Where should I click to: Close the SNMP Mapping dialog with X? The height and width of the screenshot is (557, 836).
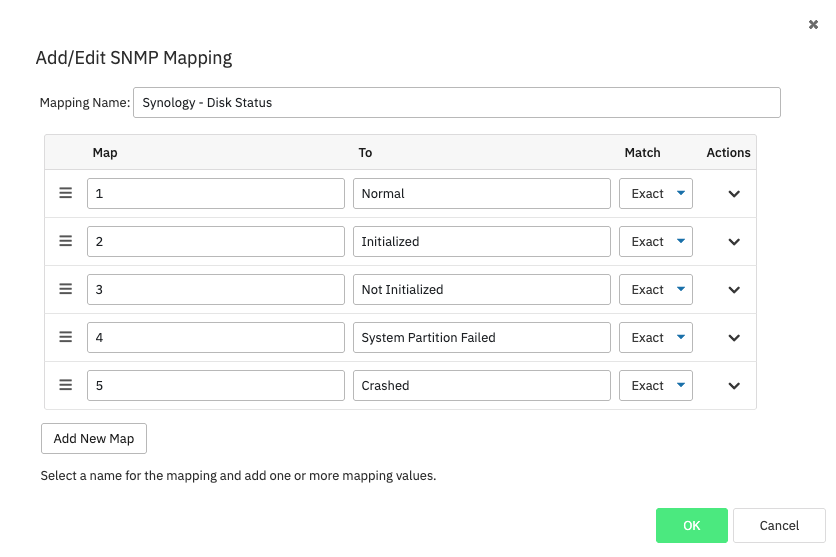click(x=813, y=25)
